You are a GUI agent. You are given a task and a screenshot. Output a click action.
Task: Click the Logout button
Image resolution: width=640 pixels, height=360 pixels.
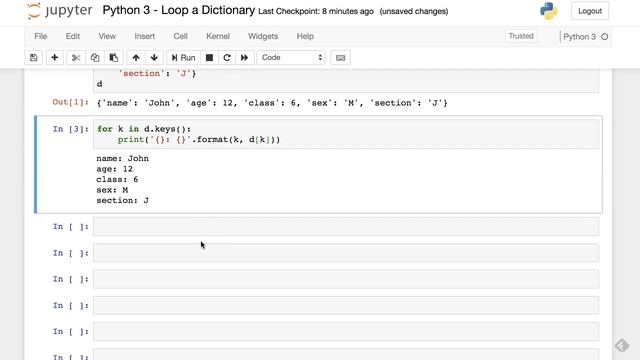click(590, 11)
